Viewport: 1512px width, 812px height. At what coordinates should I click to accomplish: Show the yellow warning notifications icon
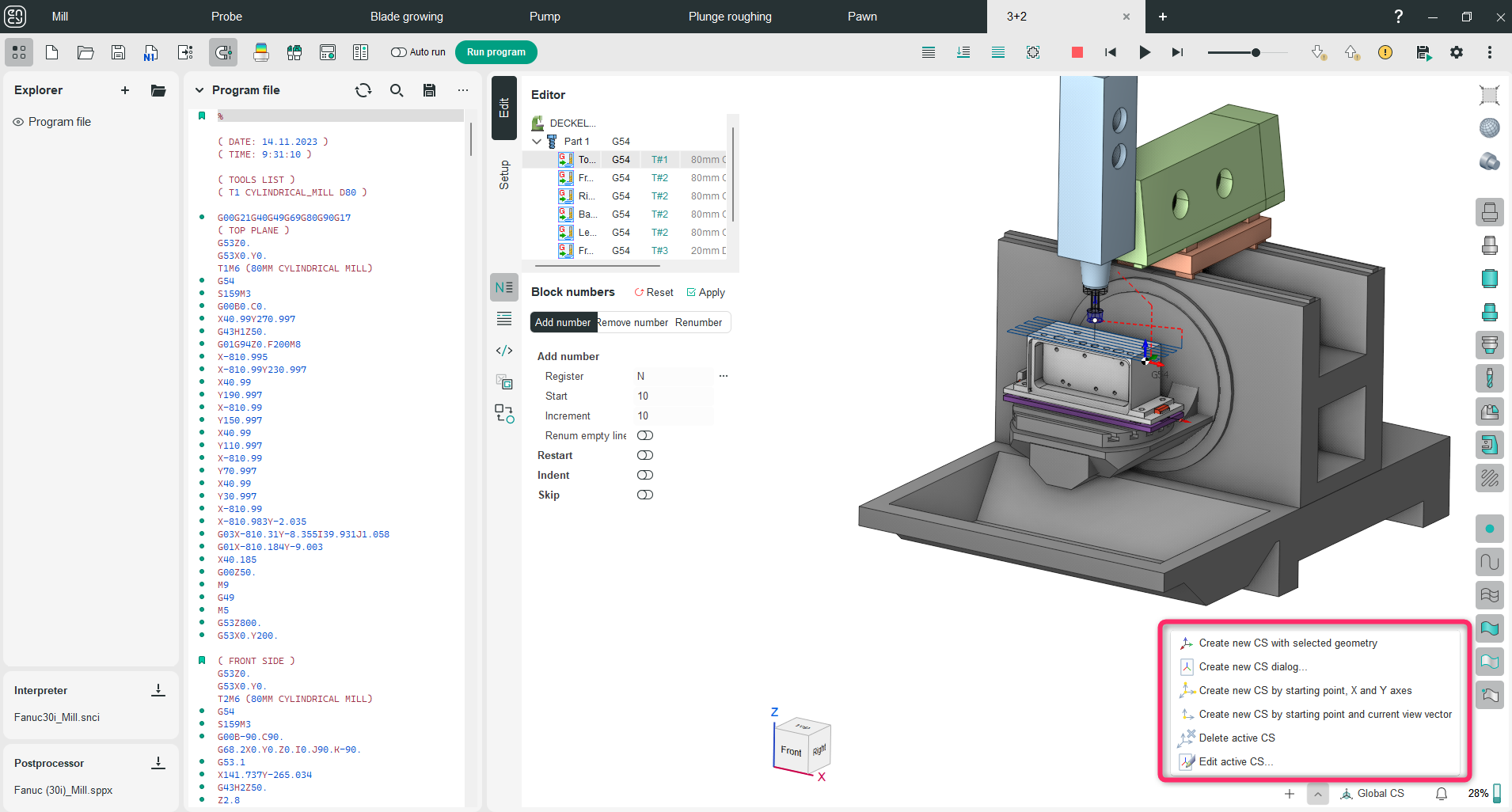click(1385, 52)
